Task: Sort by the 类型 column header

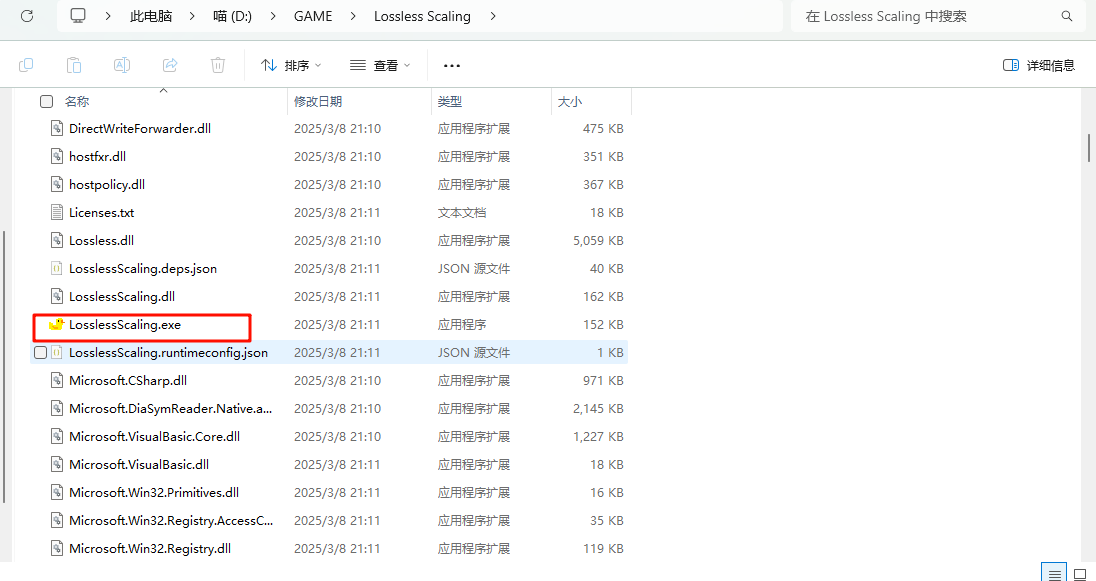Action: tap(449, 101)
